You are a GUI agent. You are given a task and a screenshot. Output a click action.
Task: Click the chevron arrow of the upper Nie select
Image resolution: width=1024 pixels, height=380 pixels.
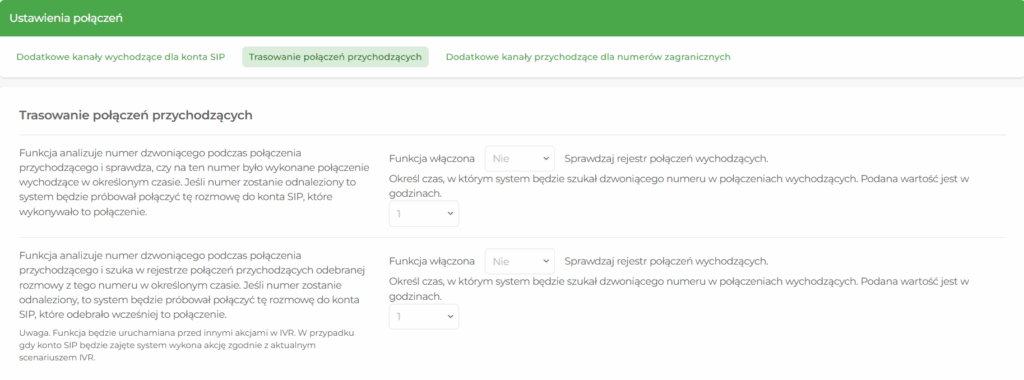pos(545,159)
